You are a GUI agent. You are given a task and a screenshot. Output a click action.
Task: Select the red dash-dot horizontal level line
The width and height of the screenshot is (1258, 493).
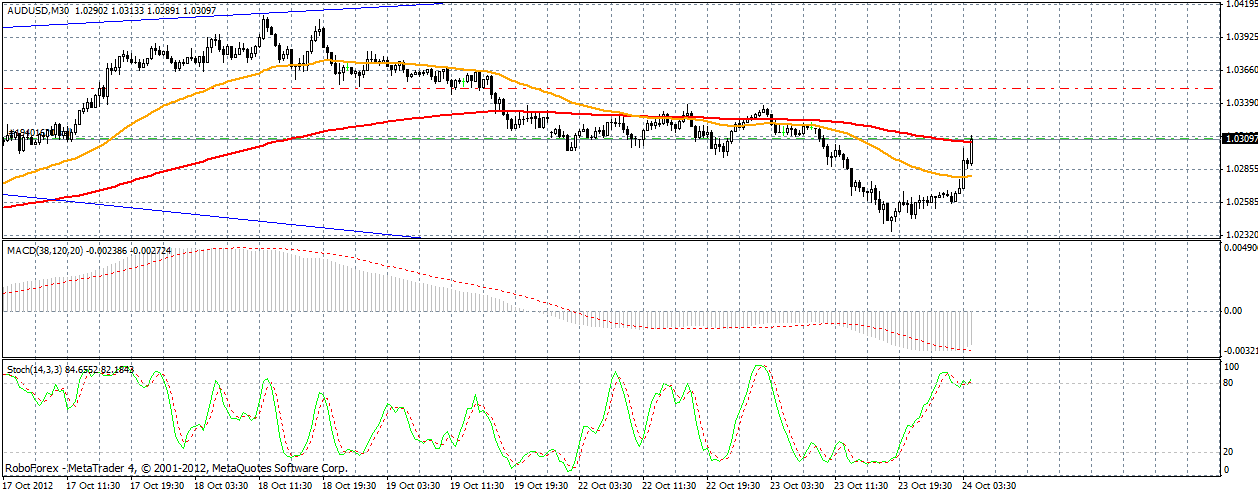pyautogui.click(x=610, y=88)
